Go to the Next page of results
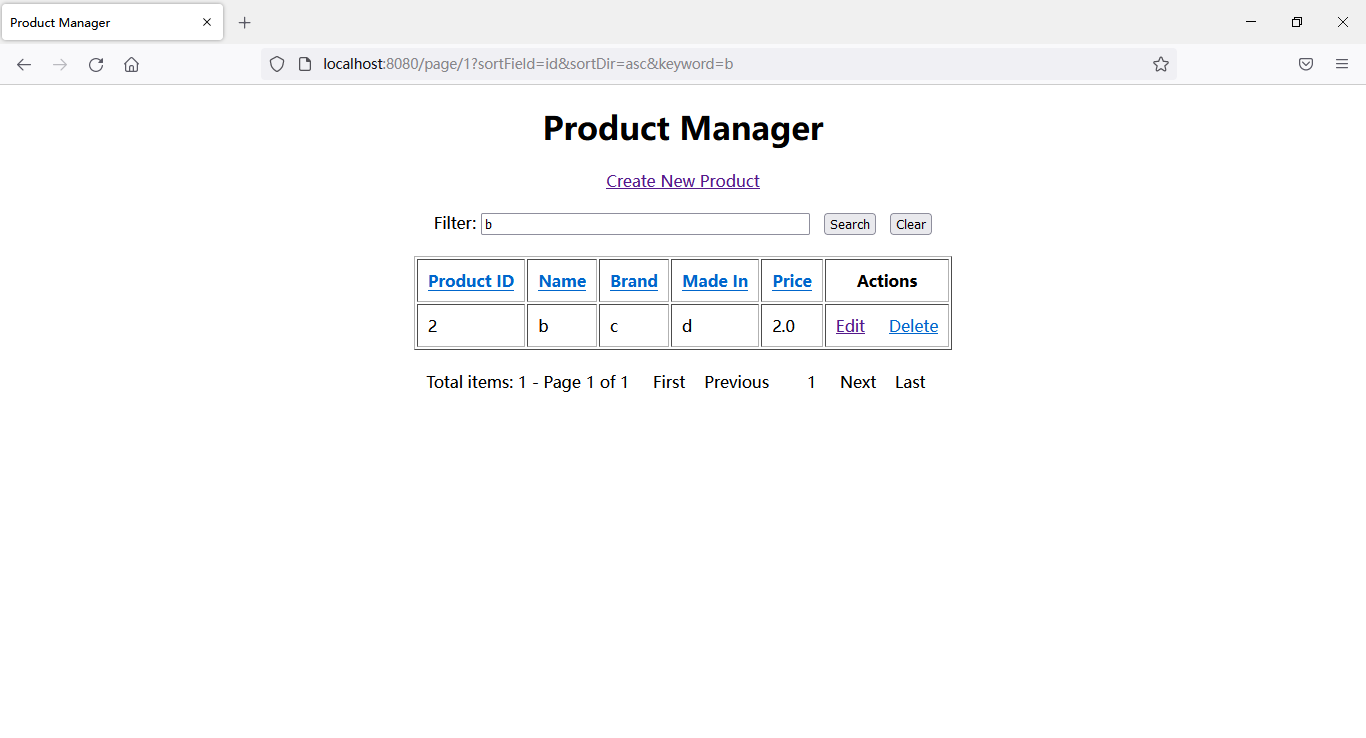Viewport: 1366px width, 738px height. pos(857,382)
